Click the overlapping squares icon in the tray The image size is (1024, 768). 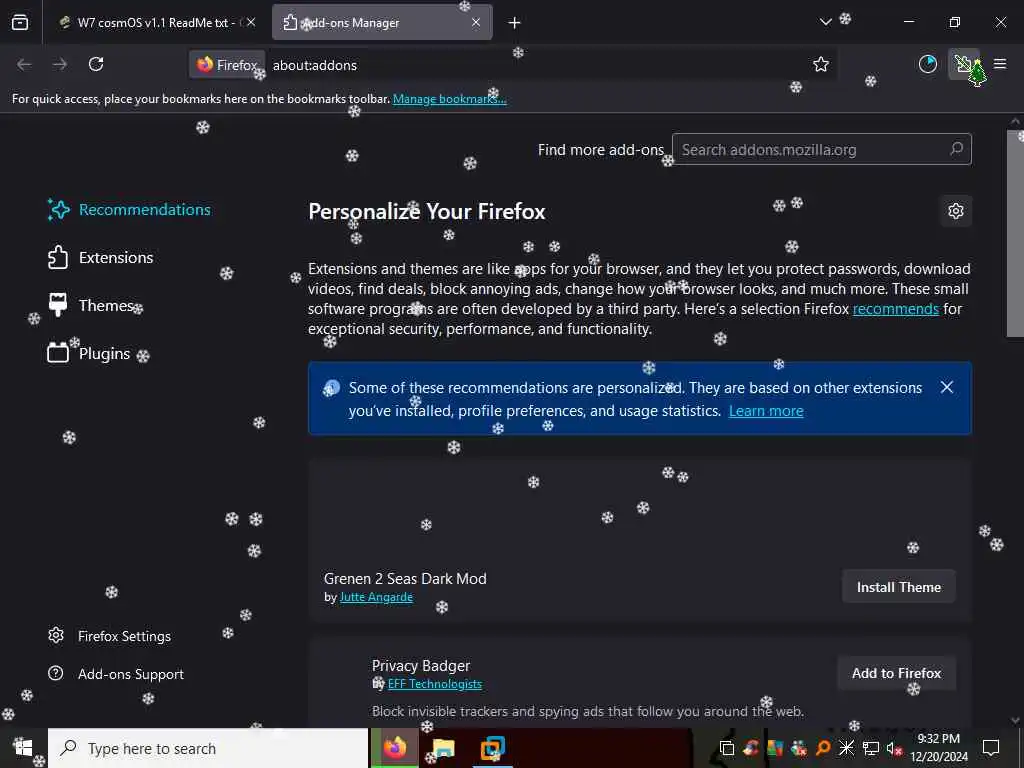pyautogui.click(x=727, y=748)
